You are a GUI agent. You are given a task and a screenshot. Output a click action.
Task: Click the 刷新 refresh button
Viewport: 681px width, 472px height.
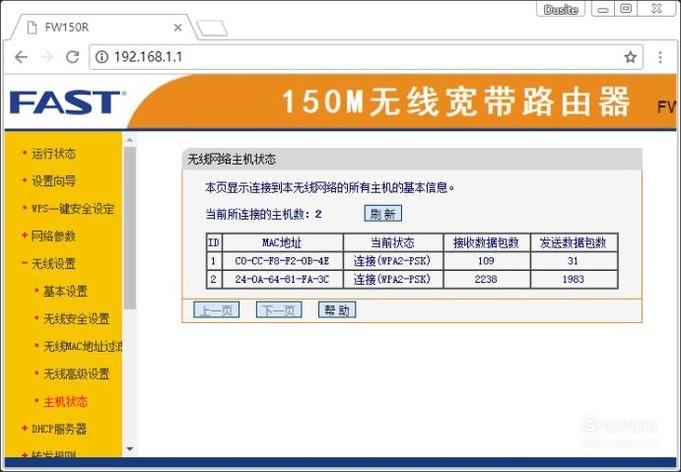pos(383,214)
